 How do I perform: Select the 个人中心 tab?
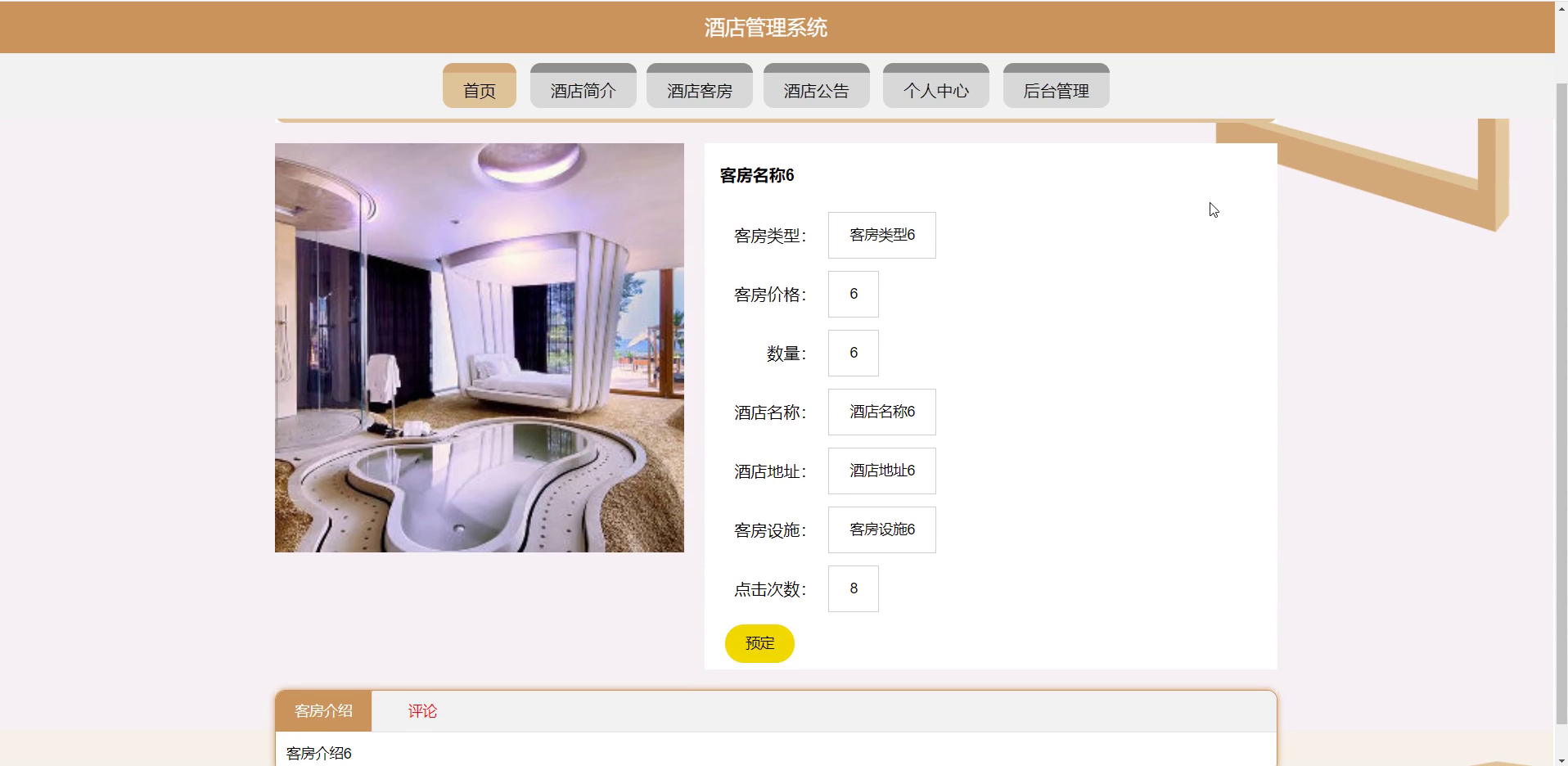935,86
